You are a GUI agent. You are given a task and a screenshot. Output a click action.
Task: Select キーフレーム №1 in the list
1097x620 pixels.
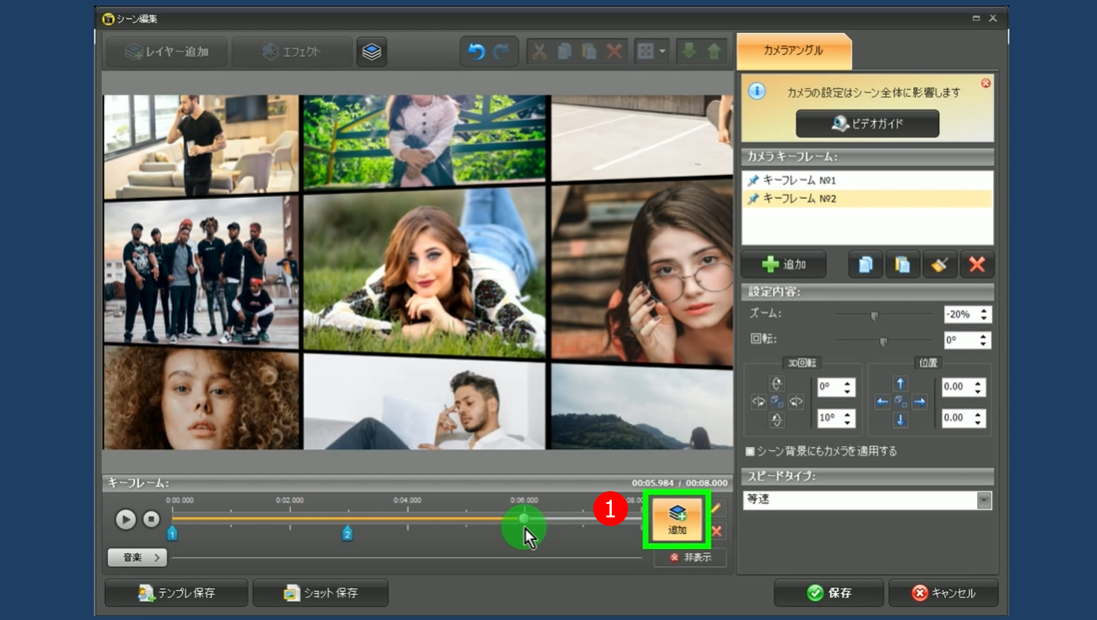click(799, 181)
